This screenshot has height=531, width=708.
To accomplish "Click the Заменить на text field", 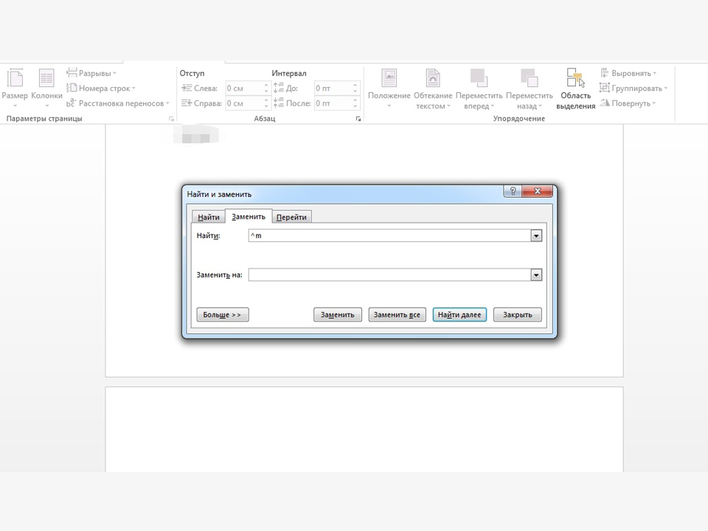I will point(389,275).
